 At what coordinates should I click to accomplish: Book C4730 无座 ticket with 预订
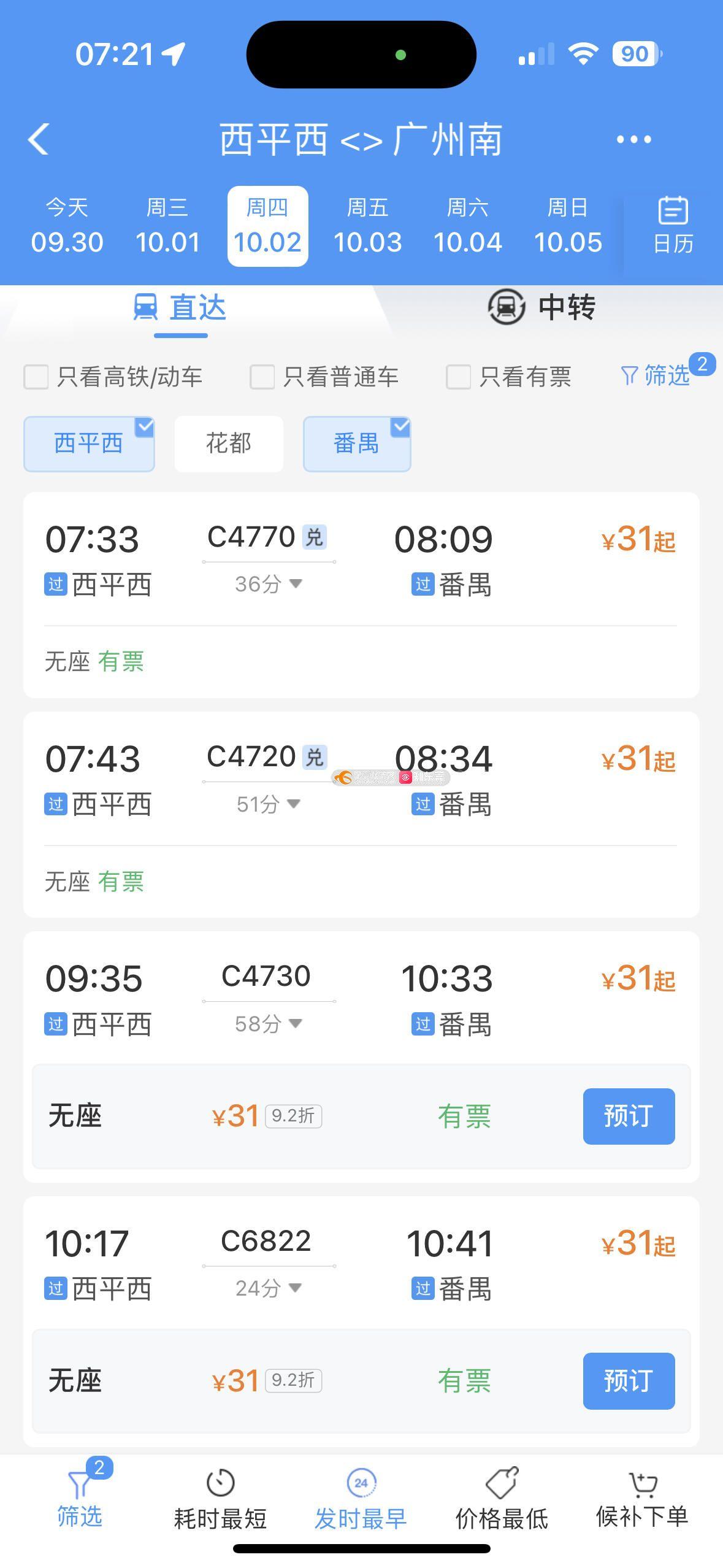(629, 1116)
